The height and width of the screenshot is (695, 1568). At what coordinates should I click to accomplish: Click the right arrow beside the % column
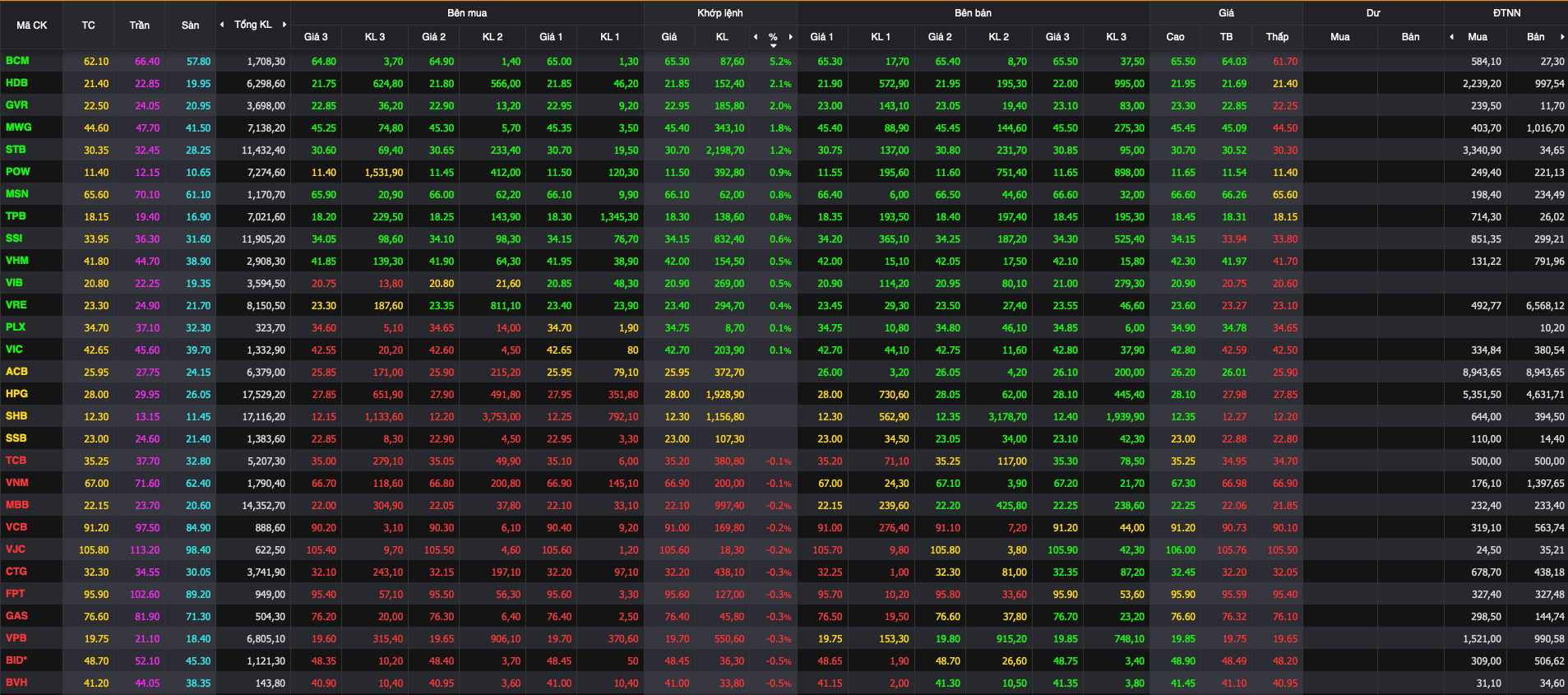point(791,37)
